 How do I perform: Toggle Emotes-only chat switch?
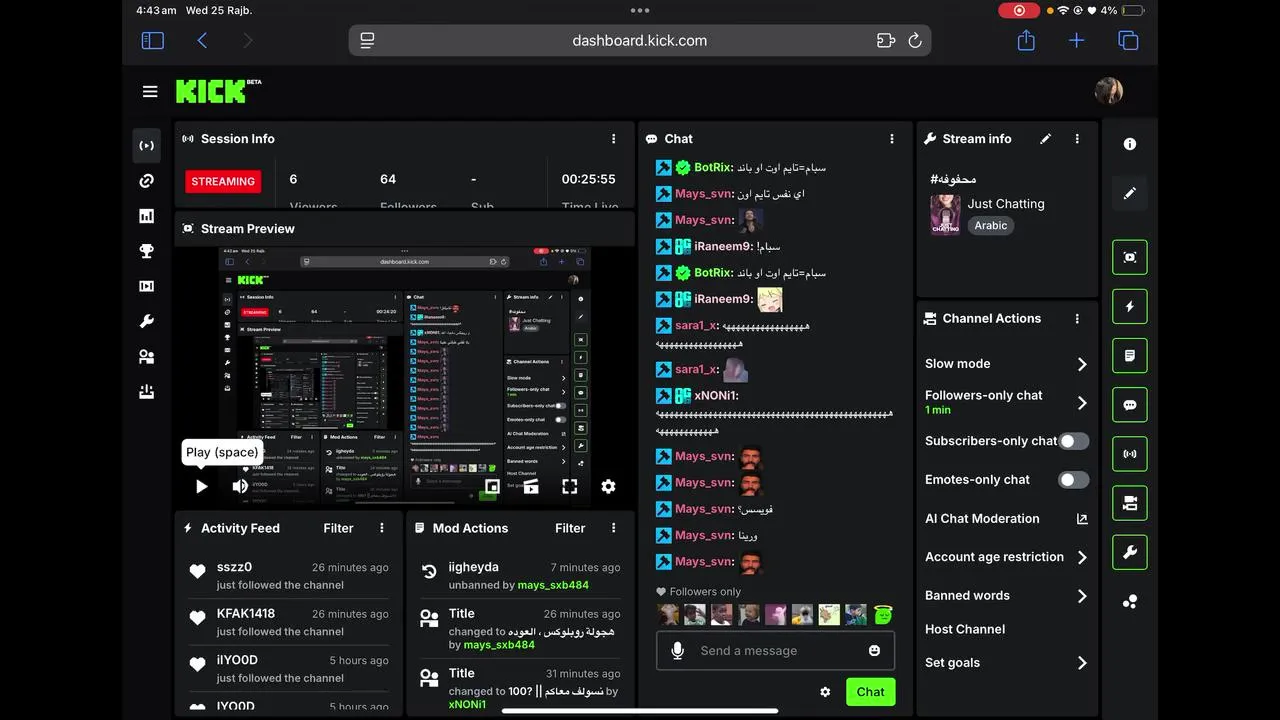tap(1073, 480)
